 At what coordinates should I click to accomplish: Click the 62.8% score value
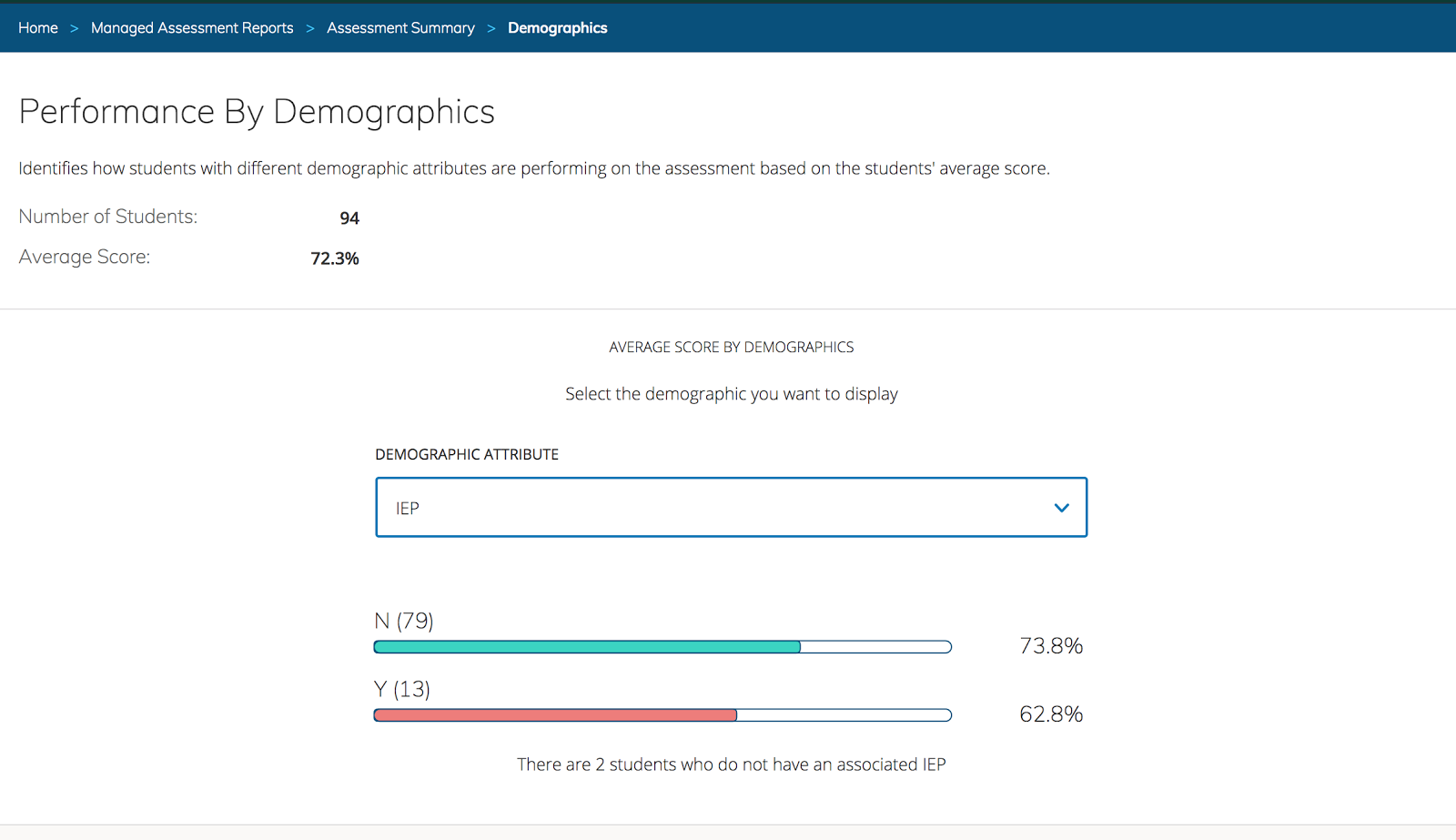(1052, 713)
